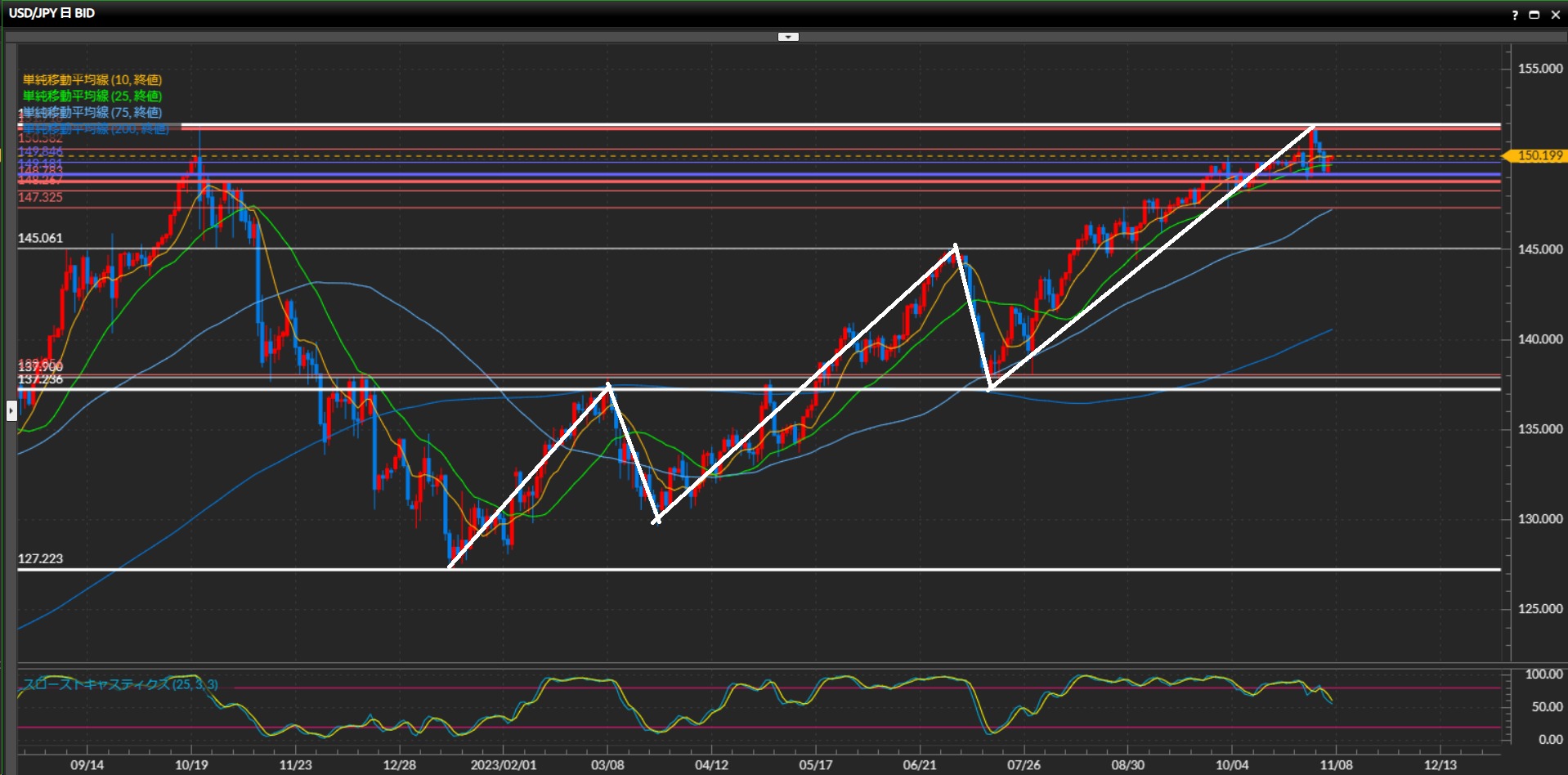Click the USD/JPY window title text

pos(52,13)
